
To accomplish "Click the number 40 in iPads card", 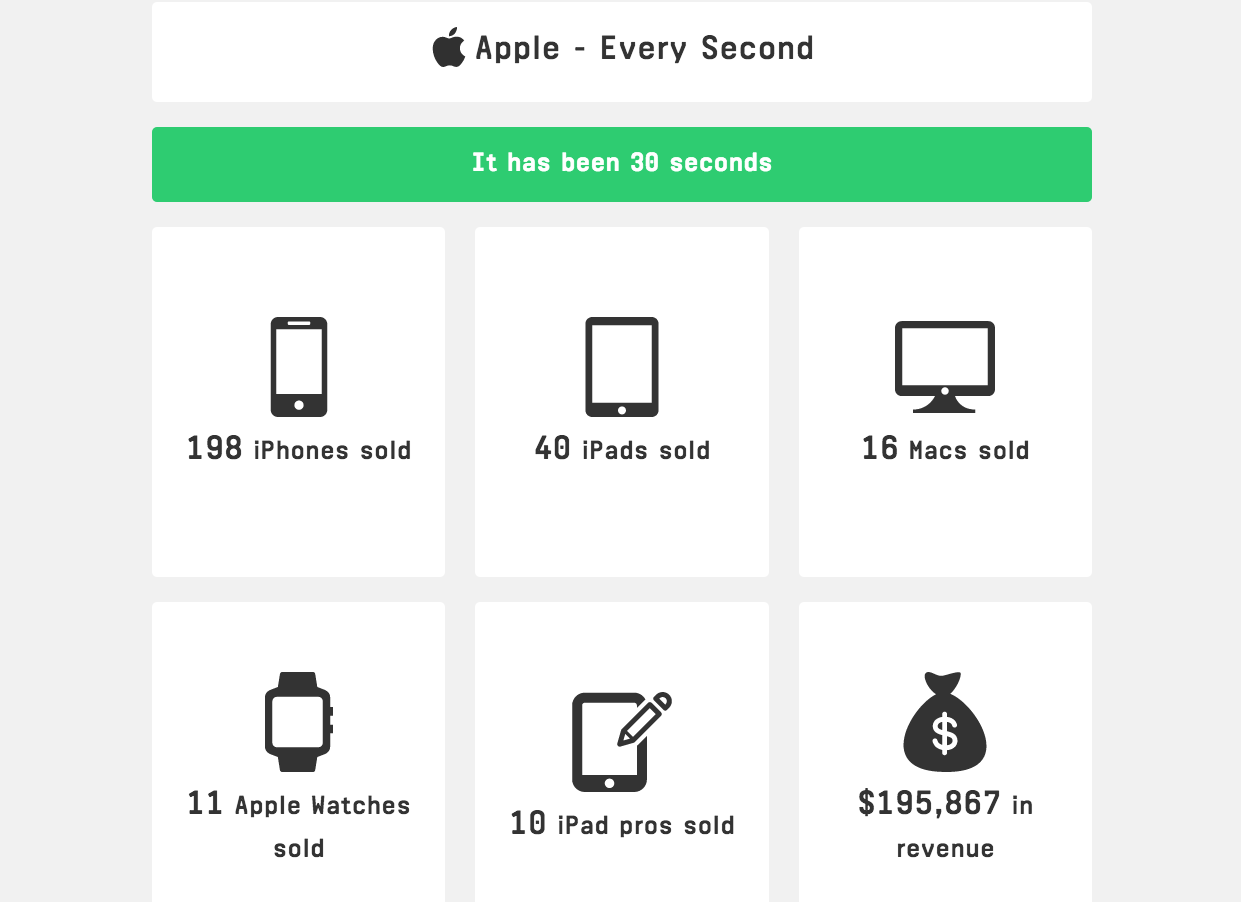I will 553,448.
